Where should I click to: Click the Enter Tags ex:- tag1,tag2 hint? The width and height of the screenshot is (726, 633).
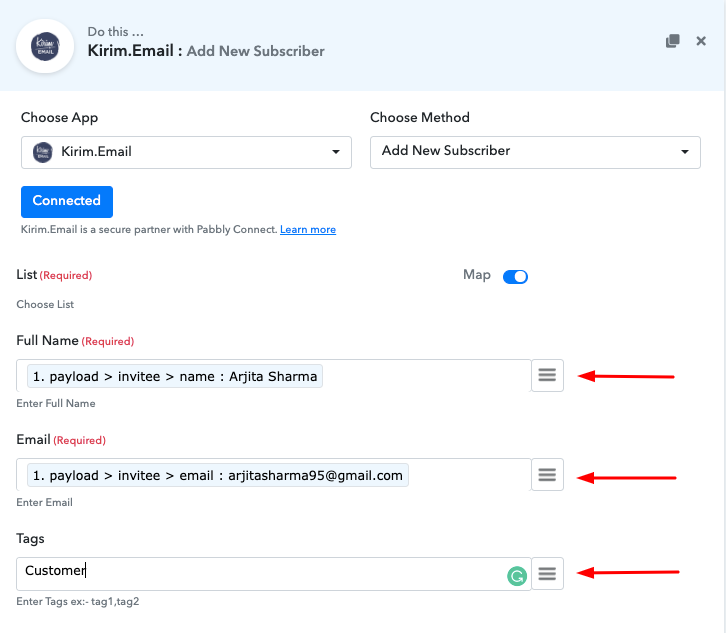pos(78,602)
